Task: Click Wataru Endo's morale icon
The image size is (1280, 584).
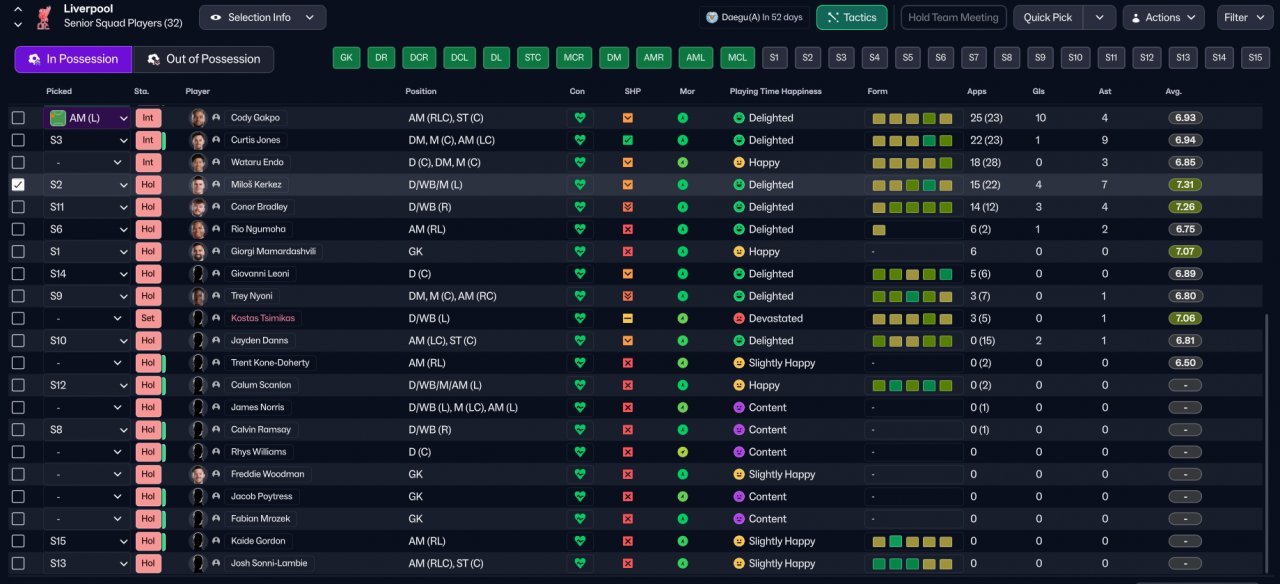Action: coord(683,162)
